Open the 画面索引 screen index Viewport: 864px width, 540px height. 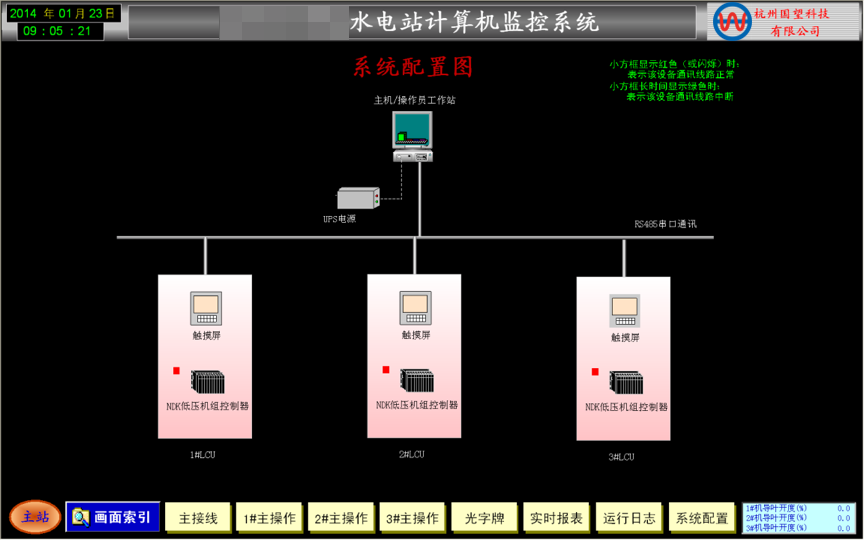(x=112, y=517)
